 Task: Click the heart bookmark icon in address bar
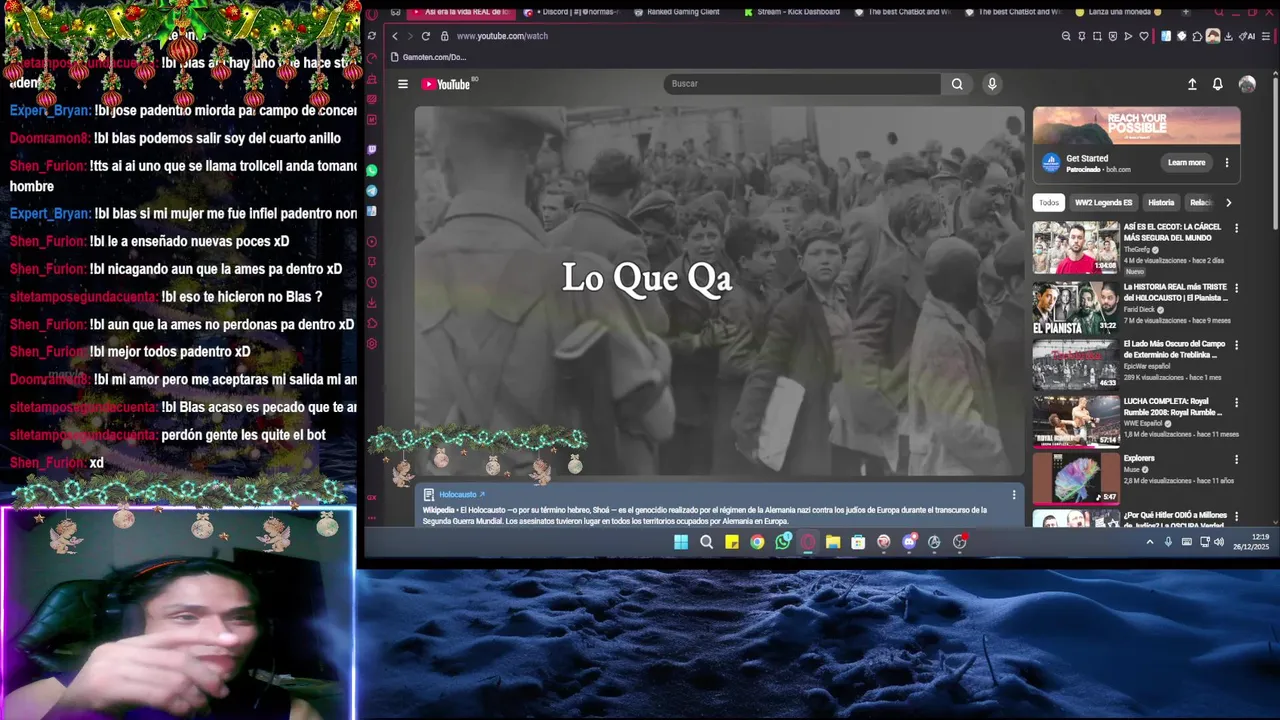tap(1144, 36)
